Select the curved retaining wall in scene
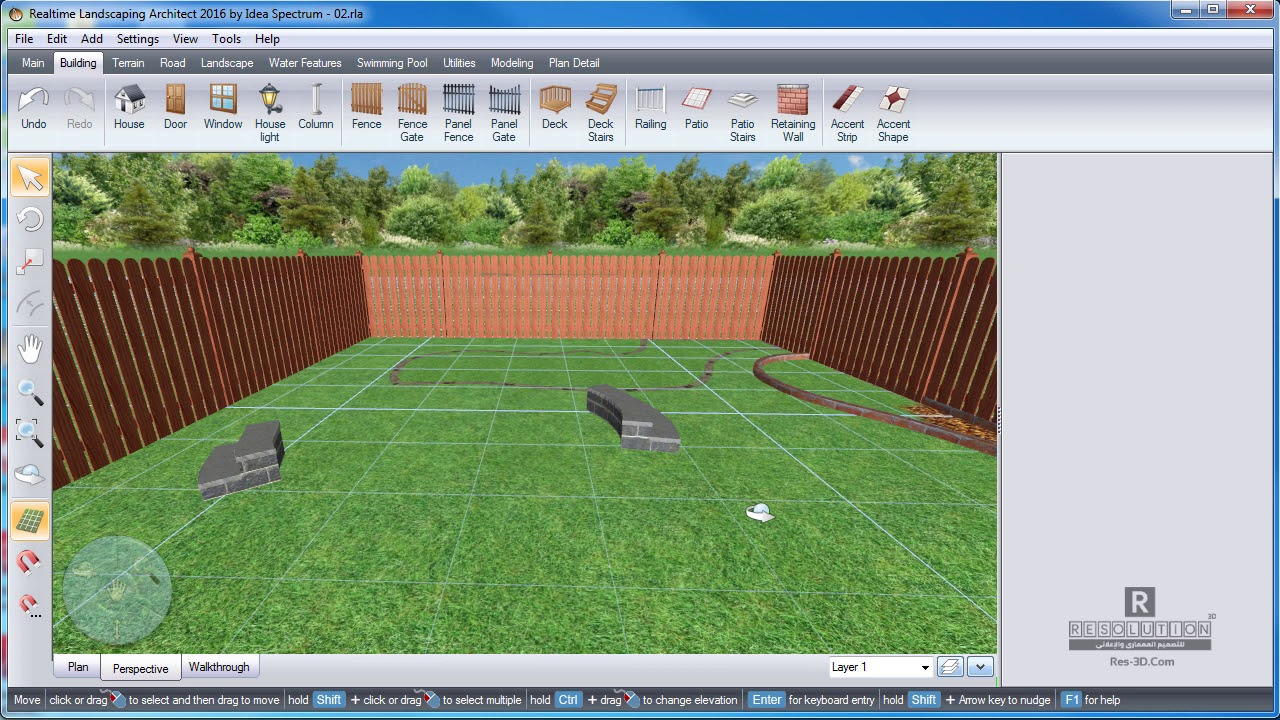The width and height of the screenshot is (1280, 720). pos(632,417)
